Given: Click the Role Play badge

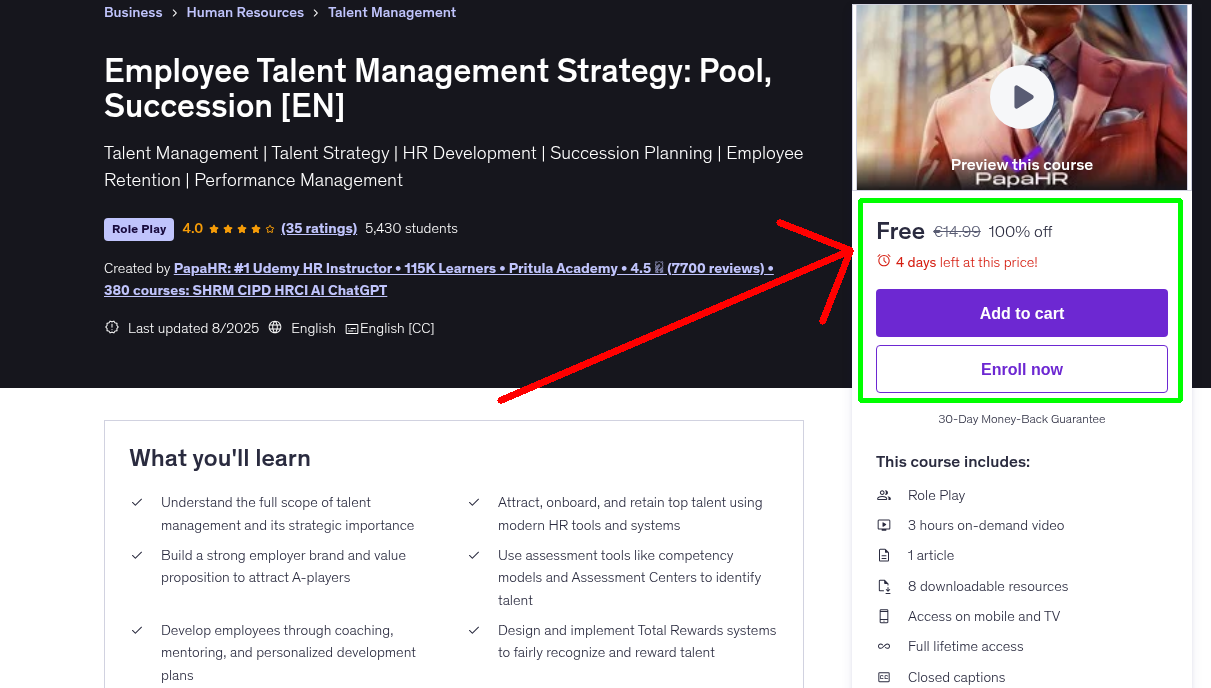Looking at the screenshot, I should (139, 229).
